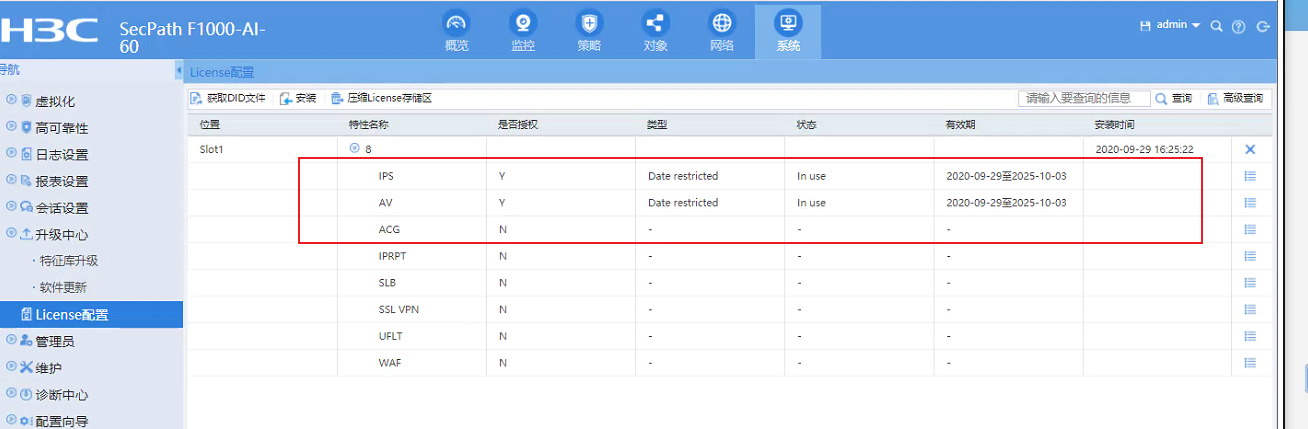Open details icon for SLB row
The height and width of the screenshot is (429, 1308).
[1250, 283]
